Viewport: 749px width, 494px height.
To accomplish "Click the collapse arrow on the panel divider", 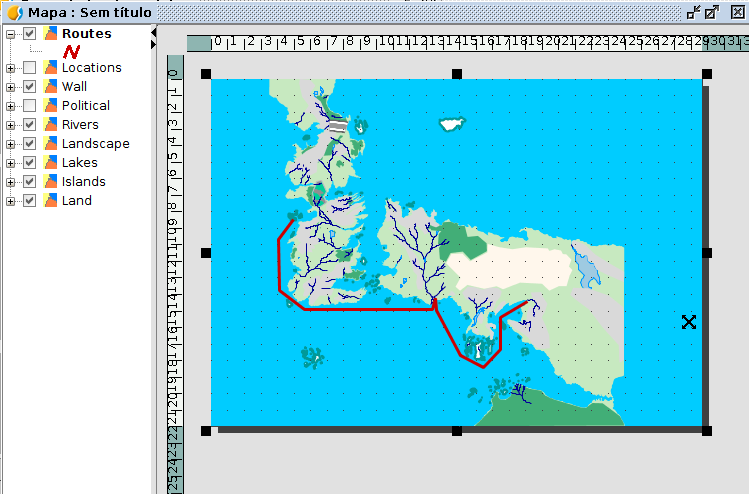I will point(154,33).
